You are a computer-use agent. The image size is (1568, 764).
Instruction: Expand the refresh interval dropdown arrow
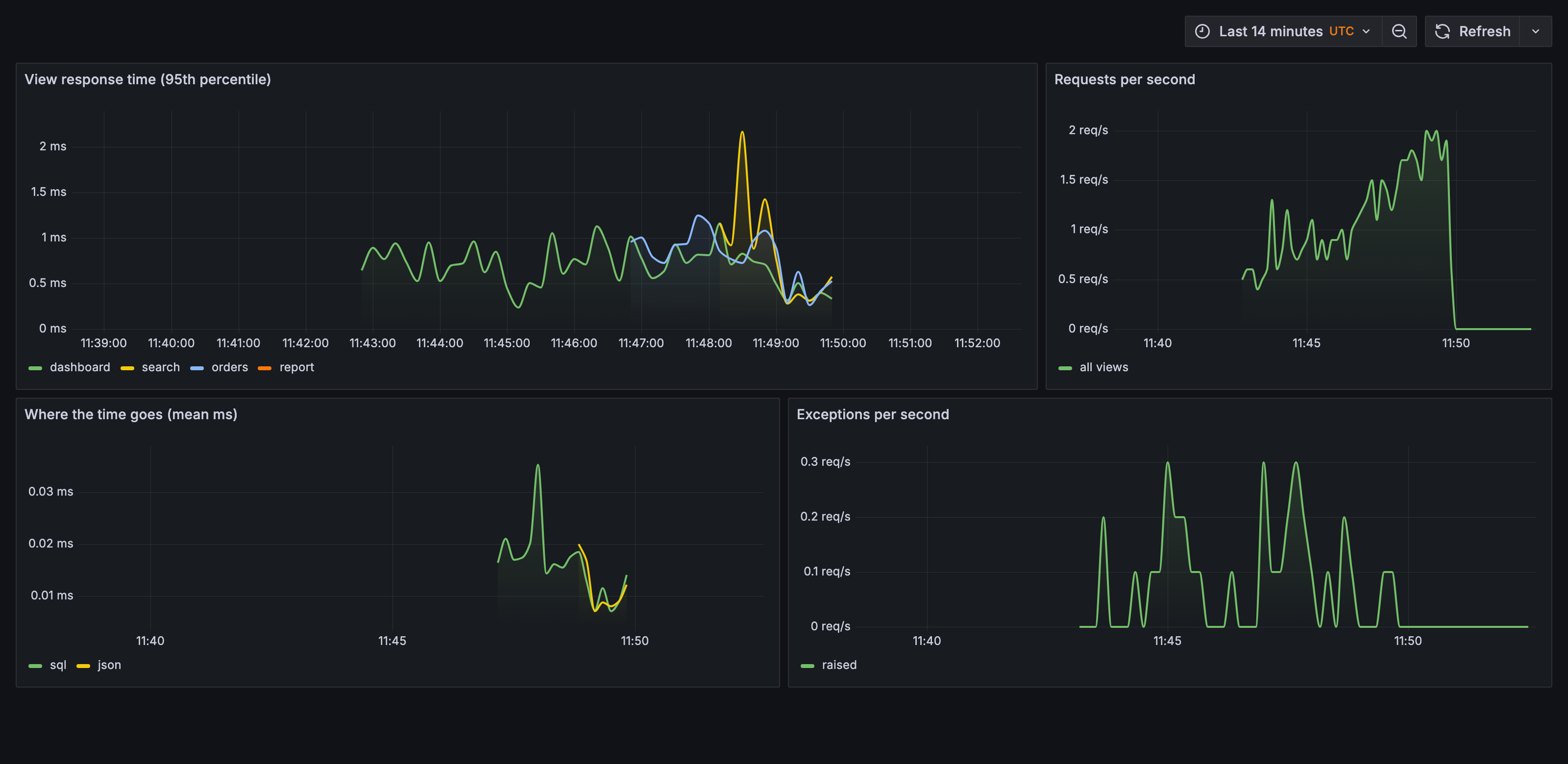click(1536, 31)
